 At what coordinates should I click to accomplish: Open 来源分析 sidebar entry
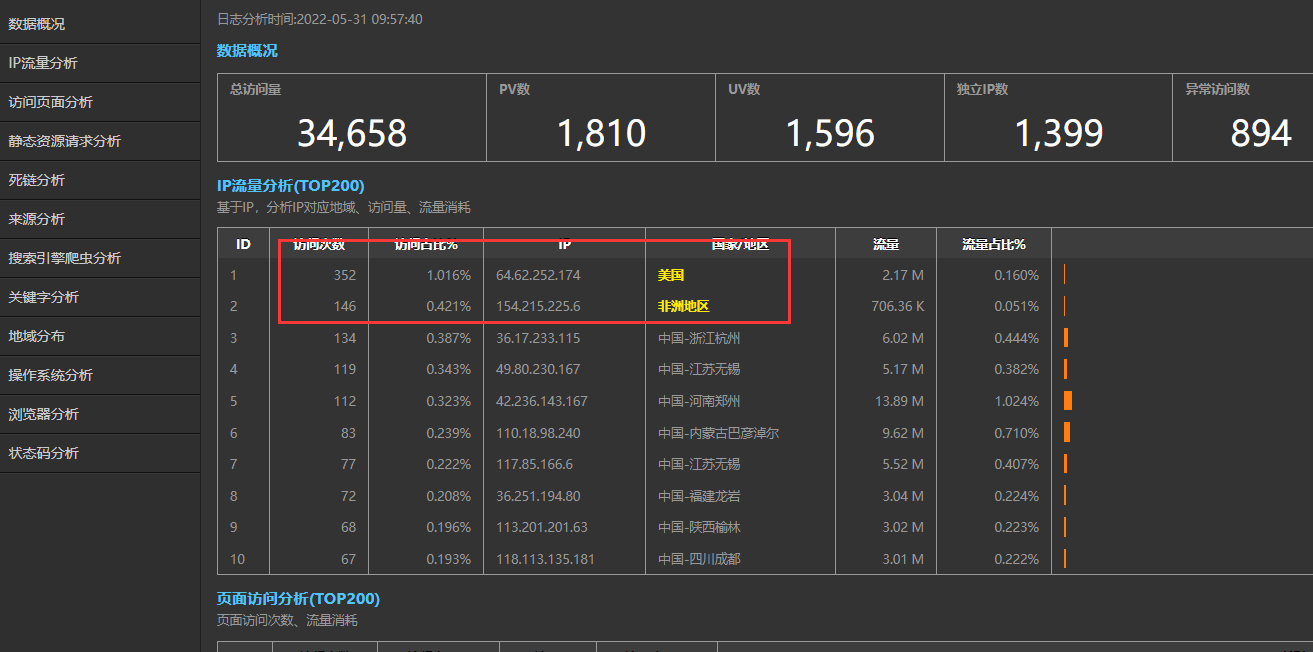(x=37, y=219)
